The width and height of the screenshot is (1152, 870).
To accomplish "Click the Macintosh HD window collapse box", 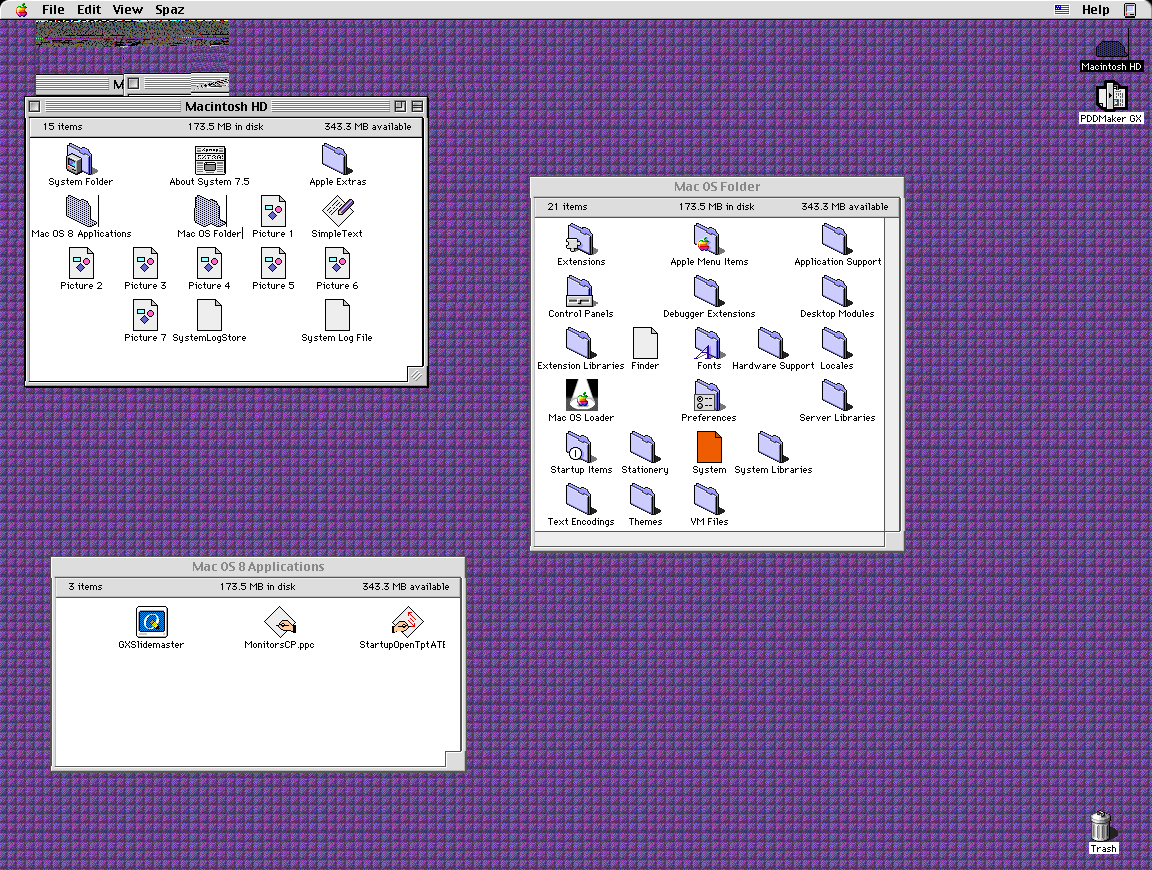I will pyautogui.click(x=417, y=107).
